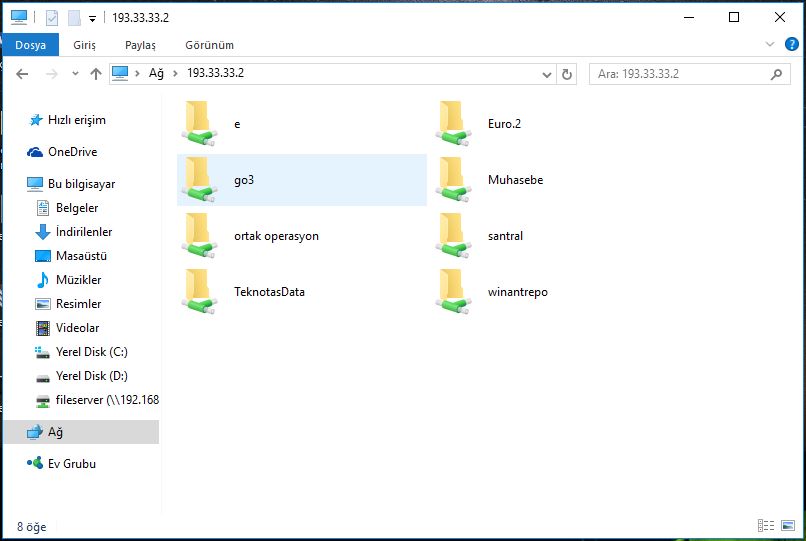Open the go3 shared folder icon
This screenshot has width=806, height=541.
200,179
